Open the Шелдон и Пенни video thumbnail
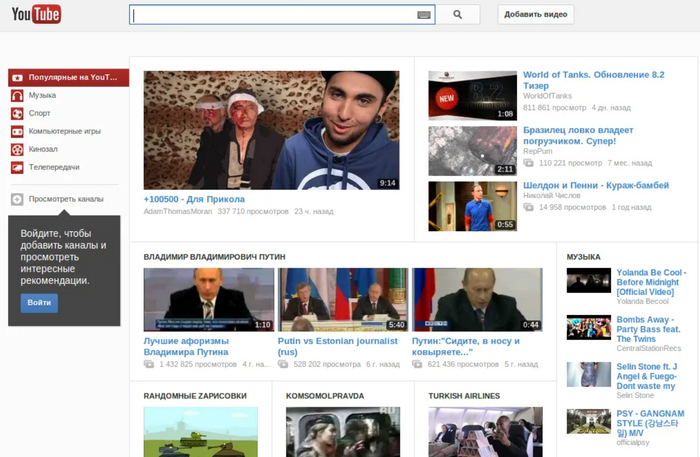Screen dimensions: 700x457 coord(473,206)
